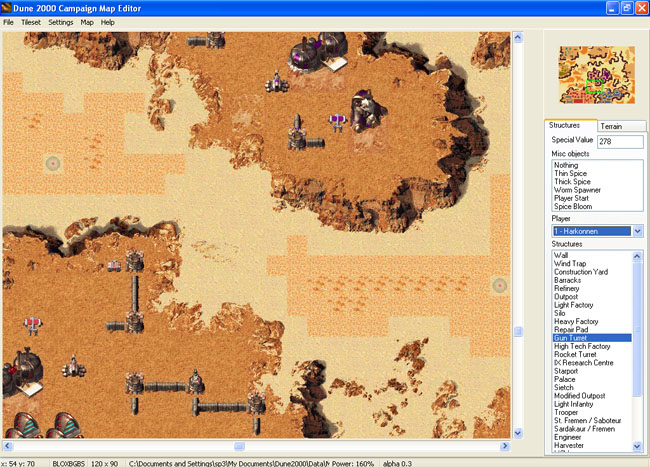Open the Help menu
Viewport: 650px width, 467px height.
tap(107, 22)
